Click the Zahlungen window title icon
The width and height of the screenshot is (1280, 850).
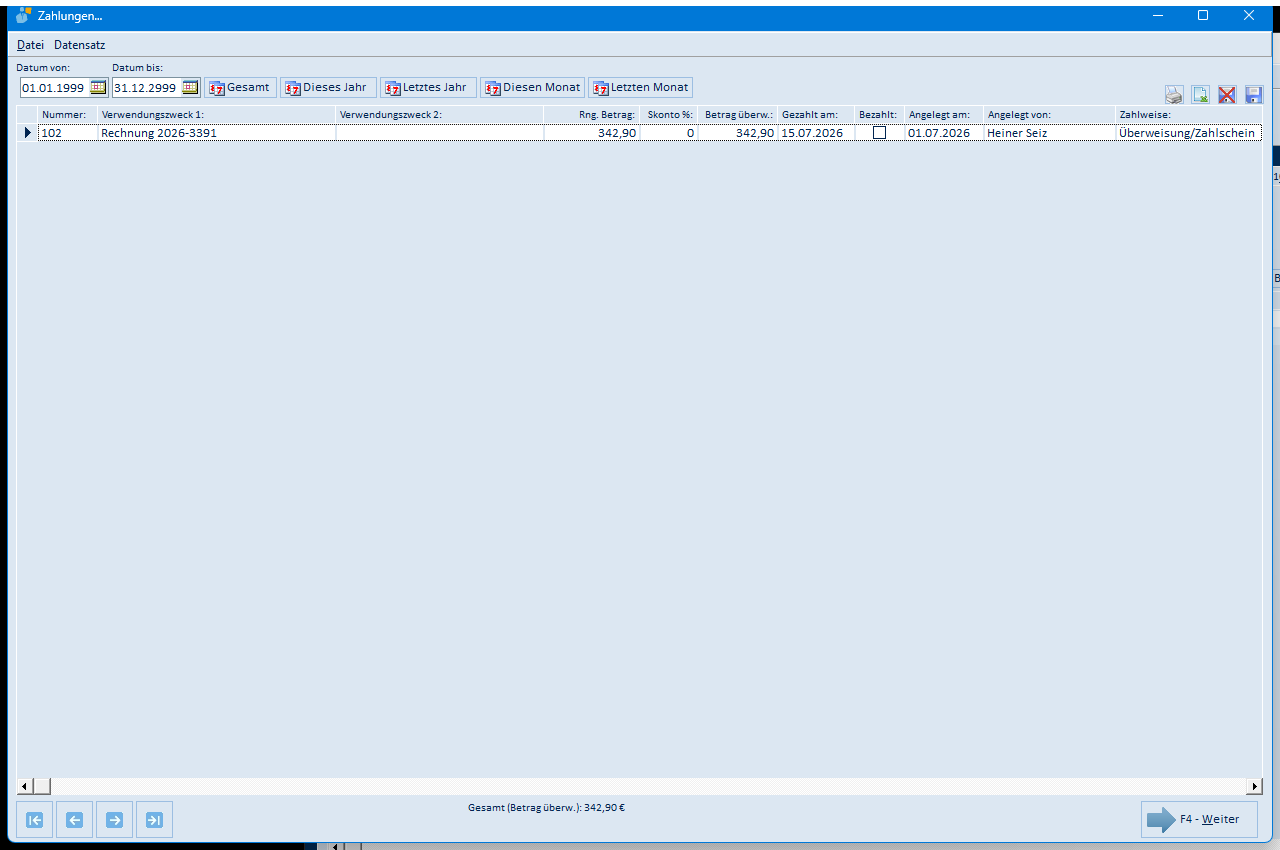(x=24, y=16)
